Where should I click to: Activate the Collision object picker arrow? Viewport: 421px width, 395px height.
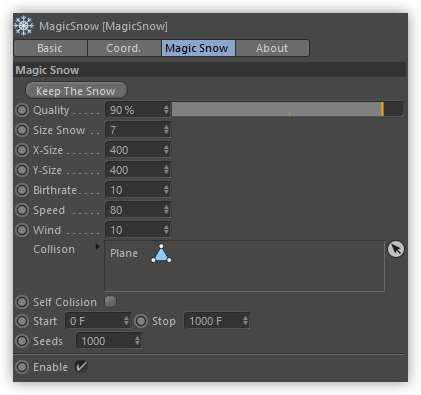click(396, 249)
